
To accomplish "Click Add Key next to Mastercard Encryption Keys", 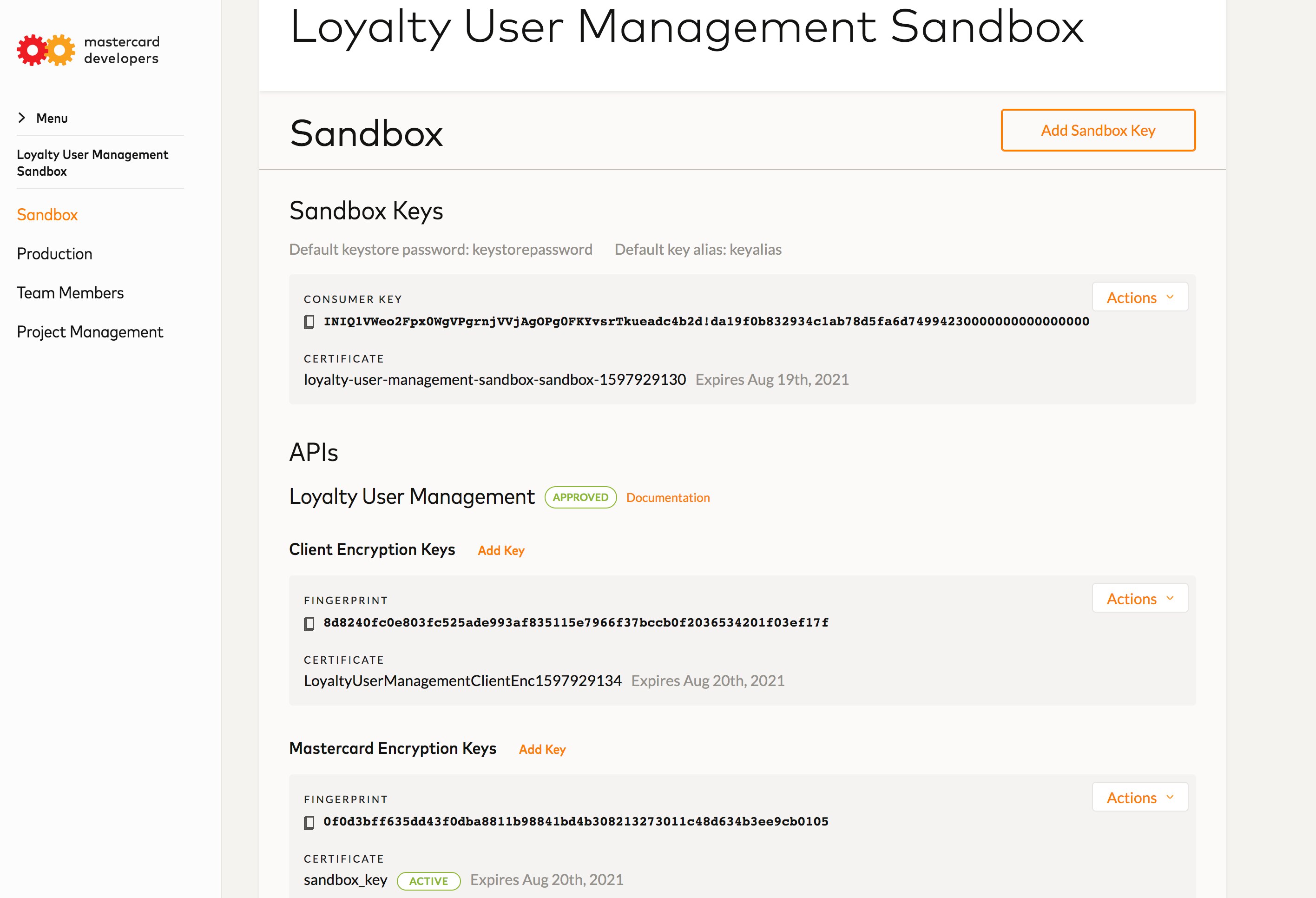I will (542, 749).
